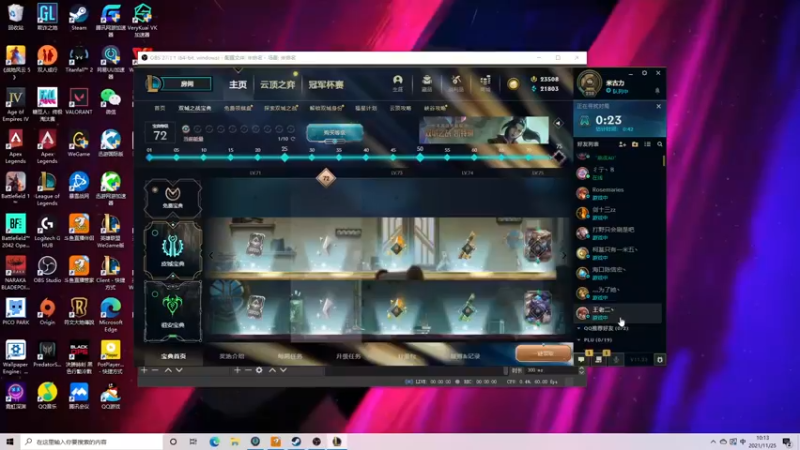Click the summoner profile avatar
The height and width of the screenshot is (450, 800).
pyautogui.click(x=589, y=83)
